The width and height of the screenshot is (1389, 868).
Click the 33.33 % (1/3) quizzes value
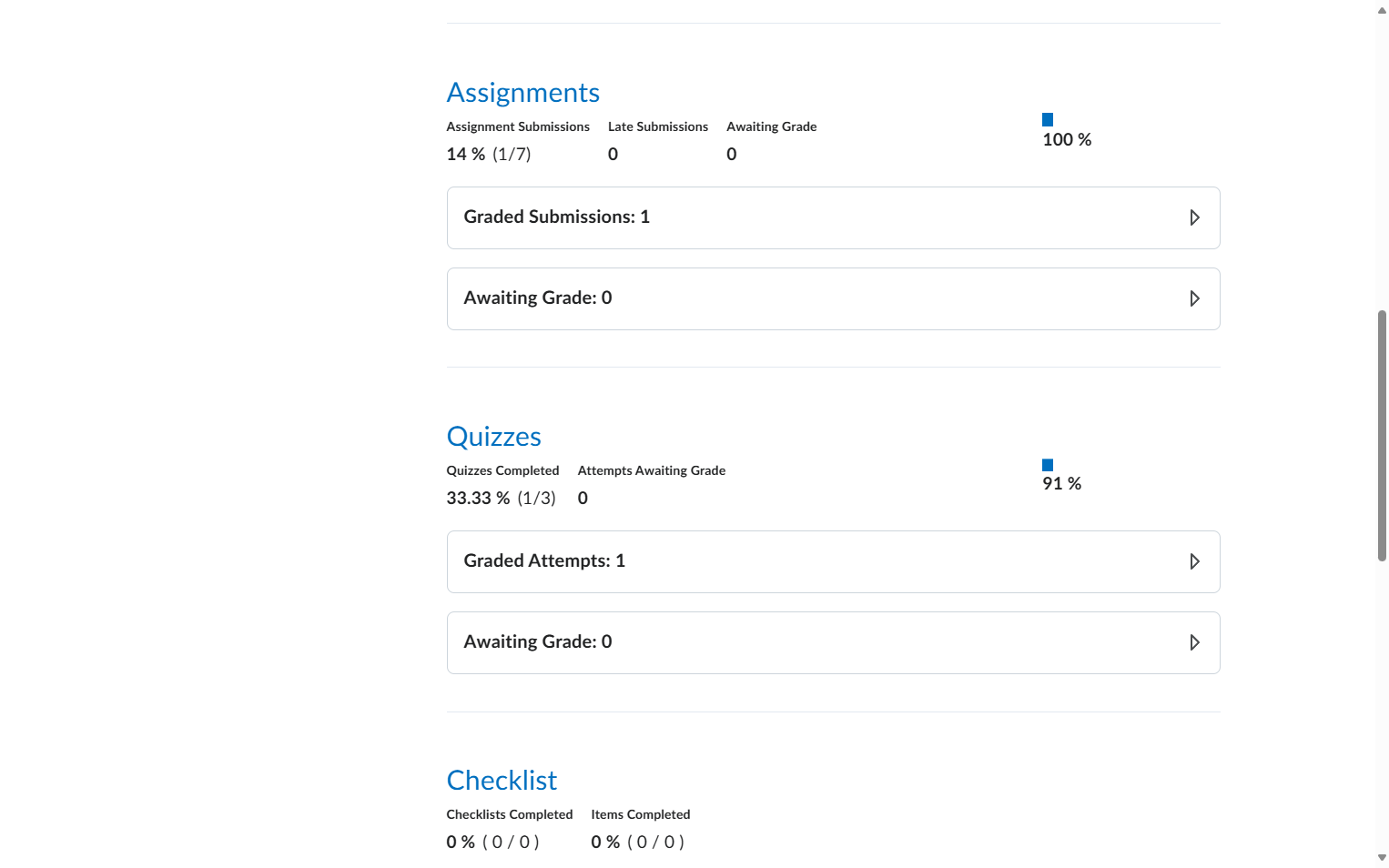click(x=501, y=499)
